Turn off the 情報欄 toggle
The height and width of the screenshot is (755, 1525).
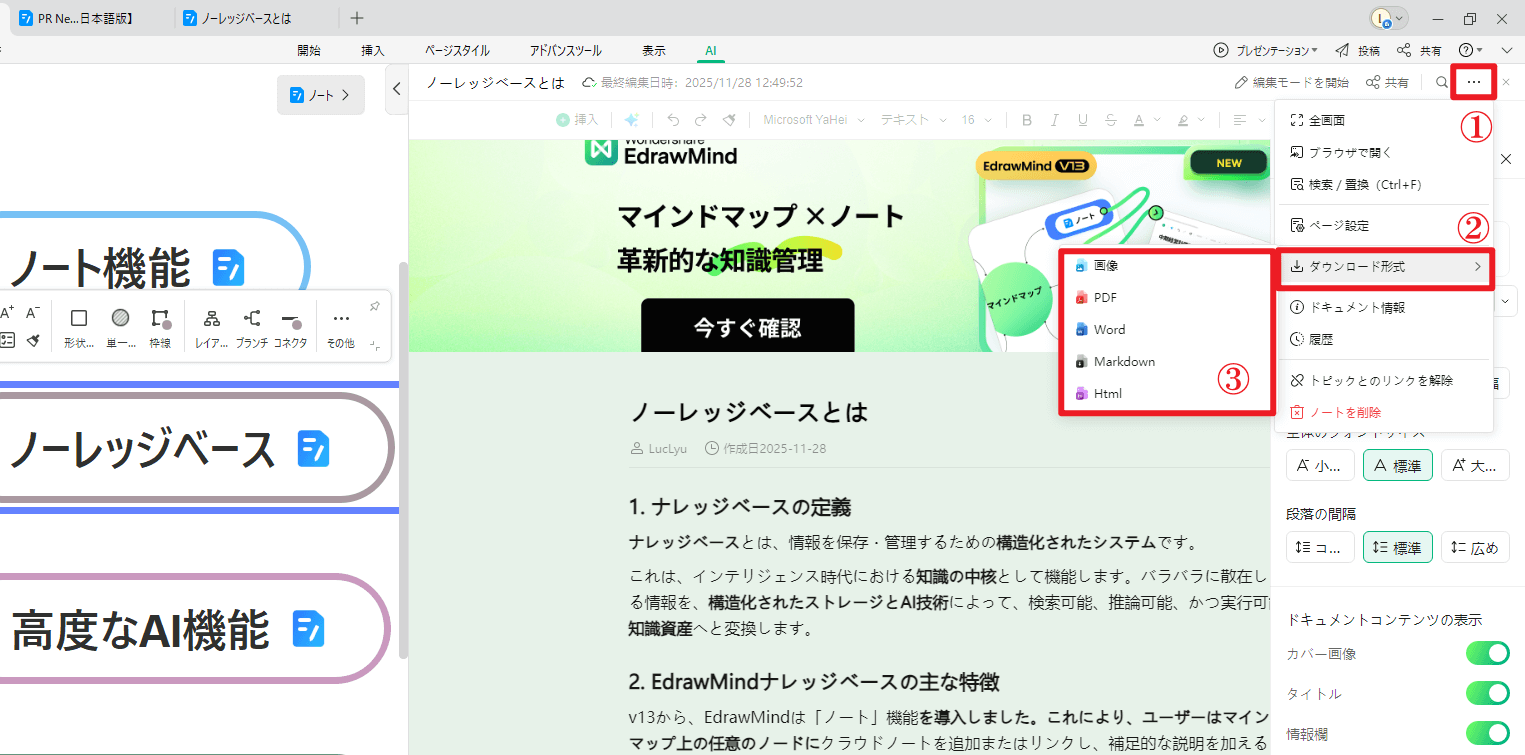[x=1488, y=733]
